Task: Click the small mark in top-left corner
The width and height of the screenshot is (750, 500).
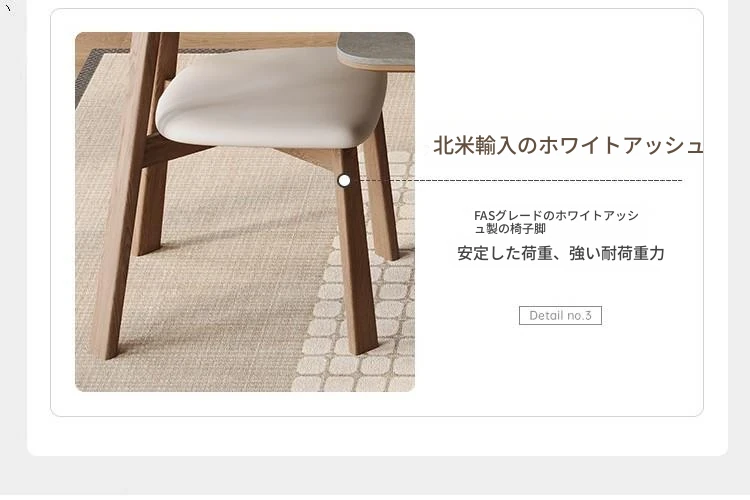Action: [x=8, y=8]
